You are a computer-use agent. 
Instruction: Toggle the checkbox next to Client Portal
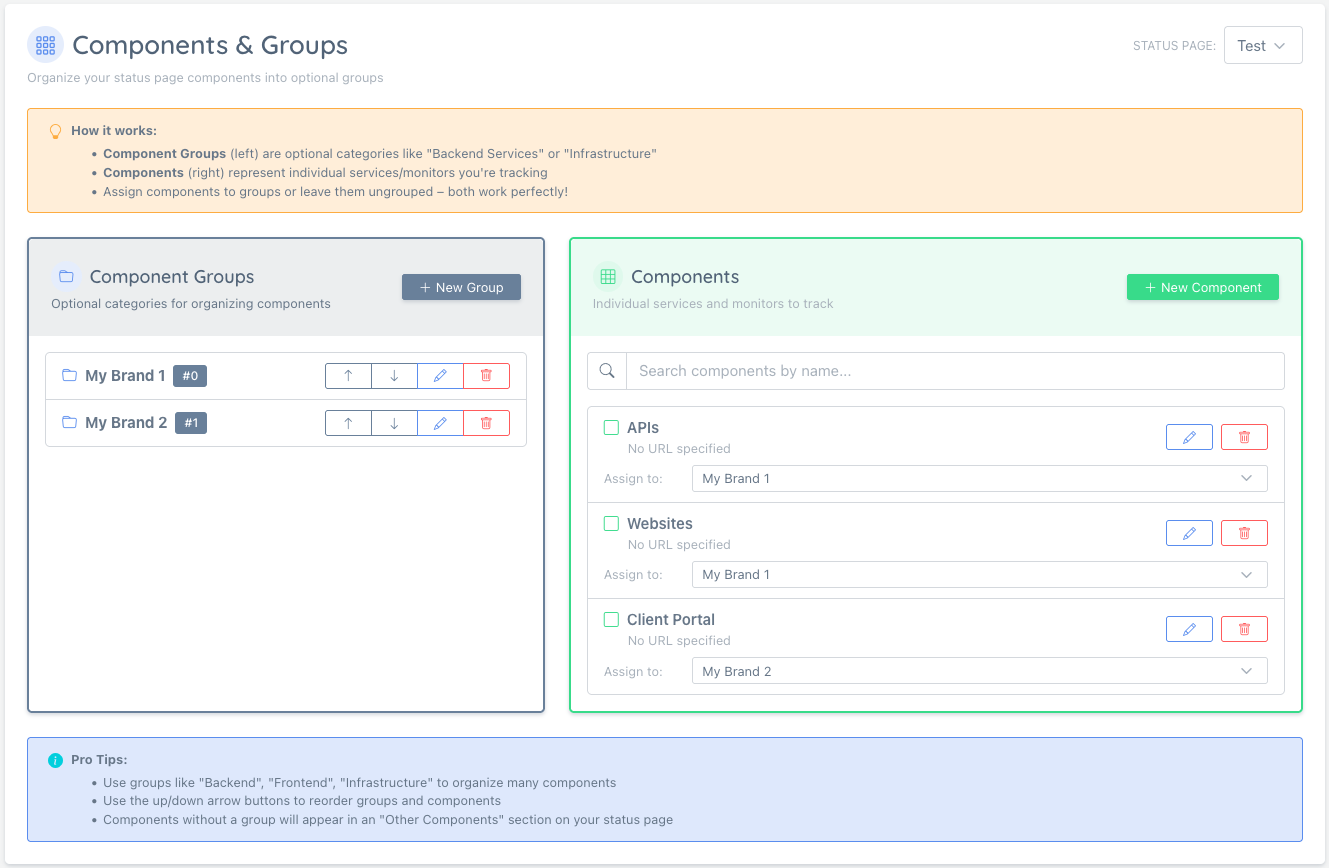611,619
